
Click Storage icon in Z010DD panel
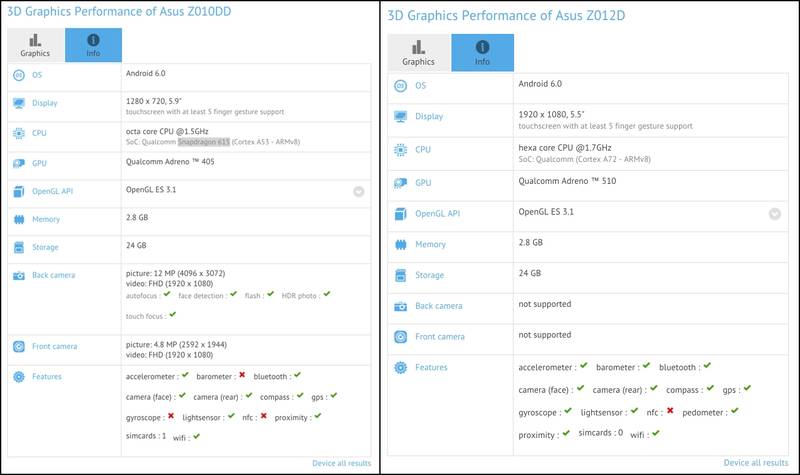19,247
